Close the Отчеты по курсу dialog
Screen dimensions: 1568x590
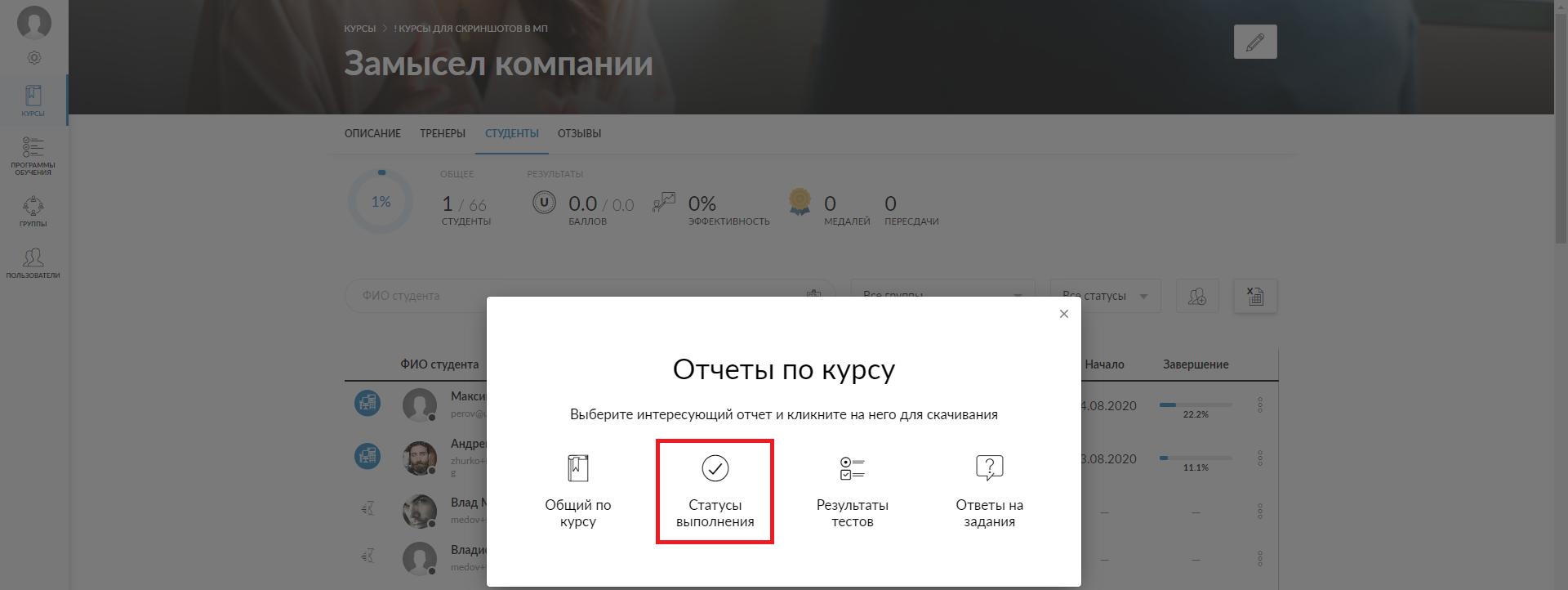(x=1063, y=314)
